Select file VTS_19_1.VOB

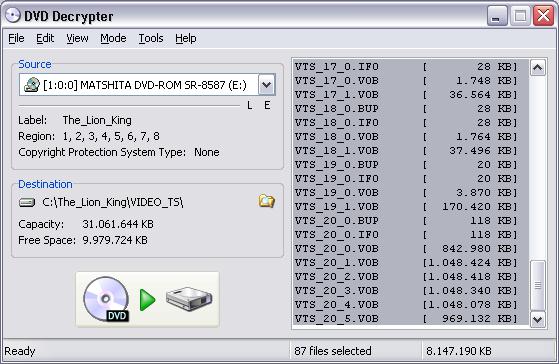[411, 207]
